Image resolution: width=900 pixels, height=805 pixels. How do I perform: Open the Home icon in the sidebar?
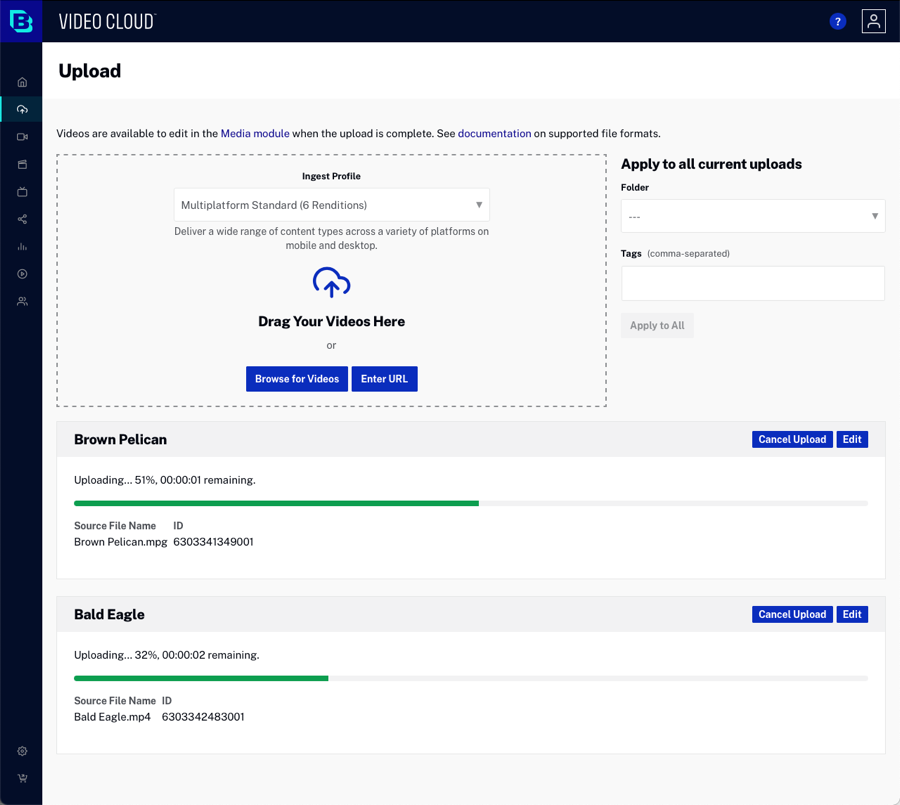point(22,82)
